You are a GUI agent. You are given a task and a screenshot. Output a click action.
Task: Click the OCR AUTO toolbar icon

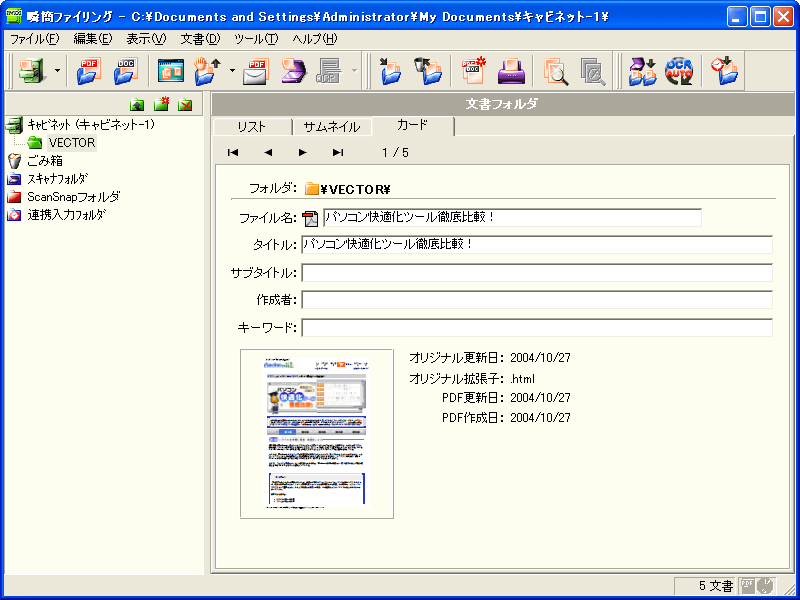click(x=679, y=71)
